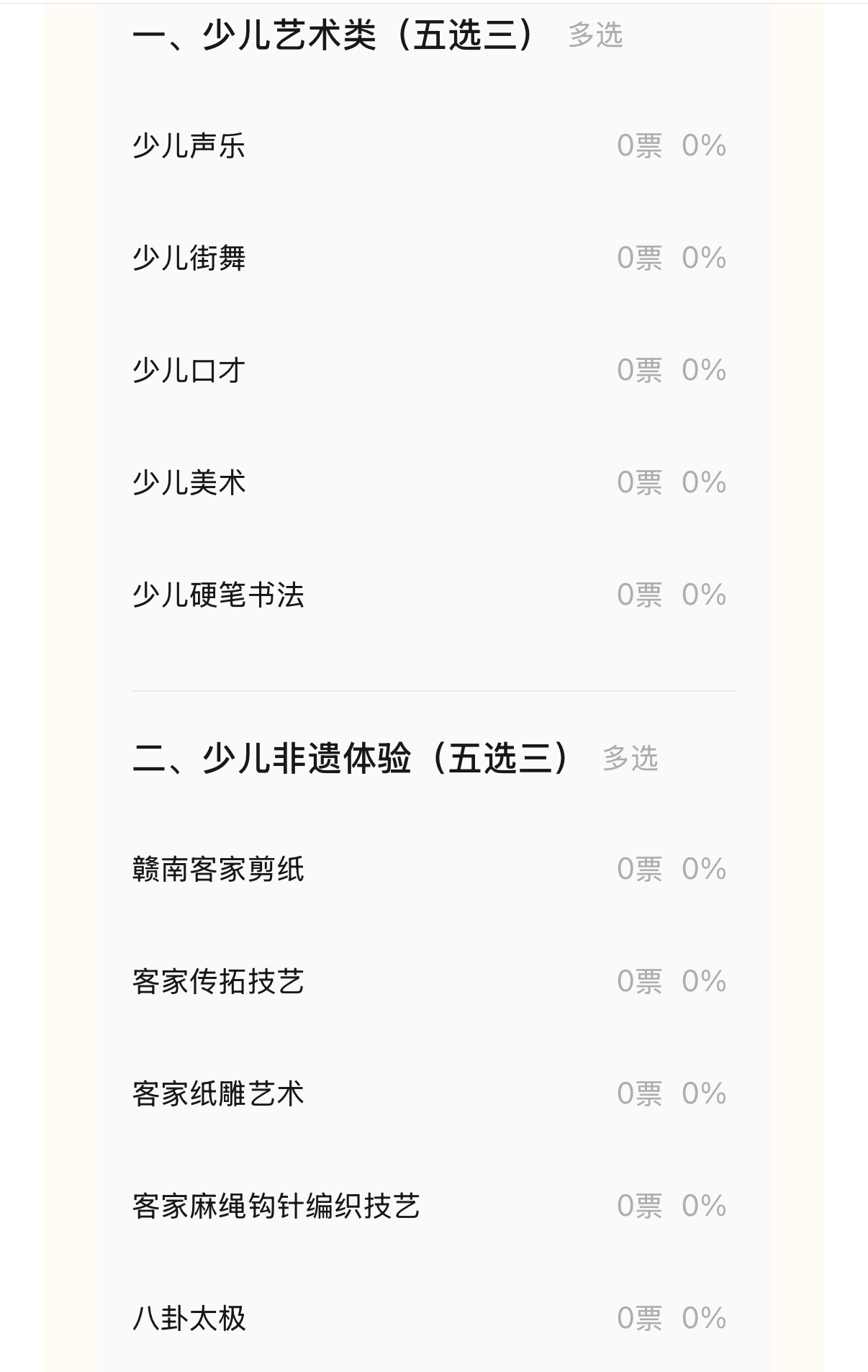This screenshot has width=868, height=1372.
Task: Pick 客家纸雕艺术 option
Action: point(434,1094)
